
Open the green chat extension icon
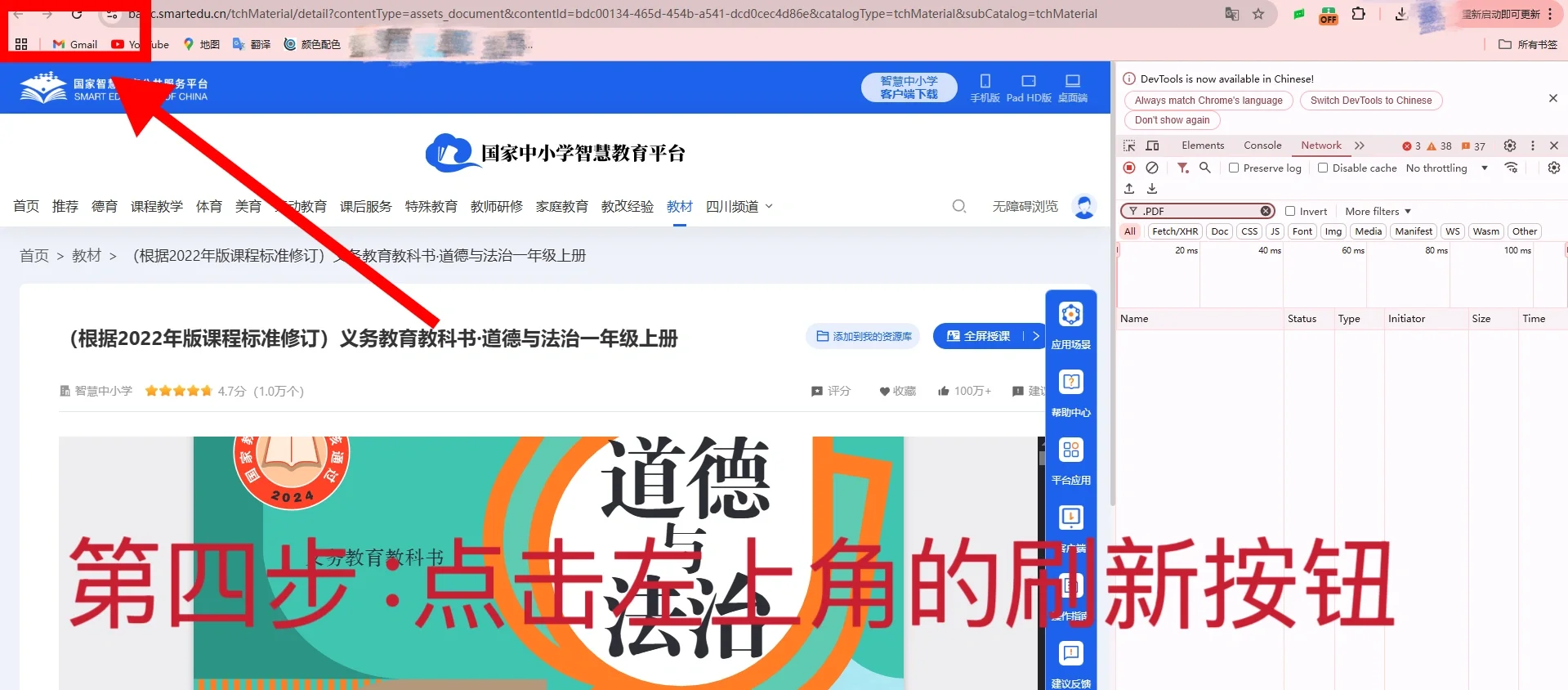1299,14
